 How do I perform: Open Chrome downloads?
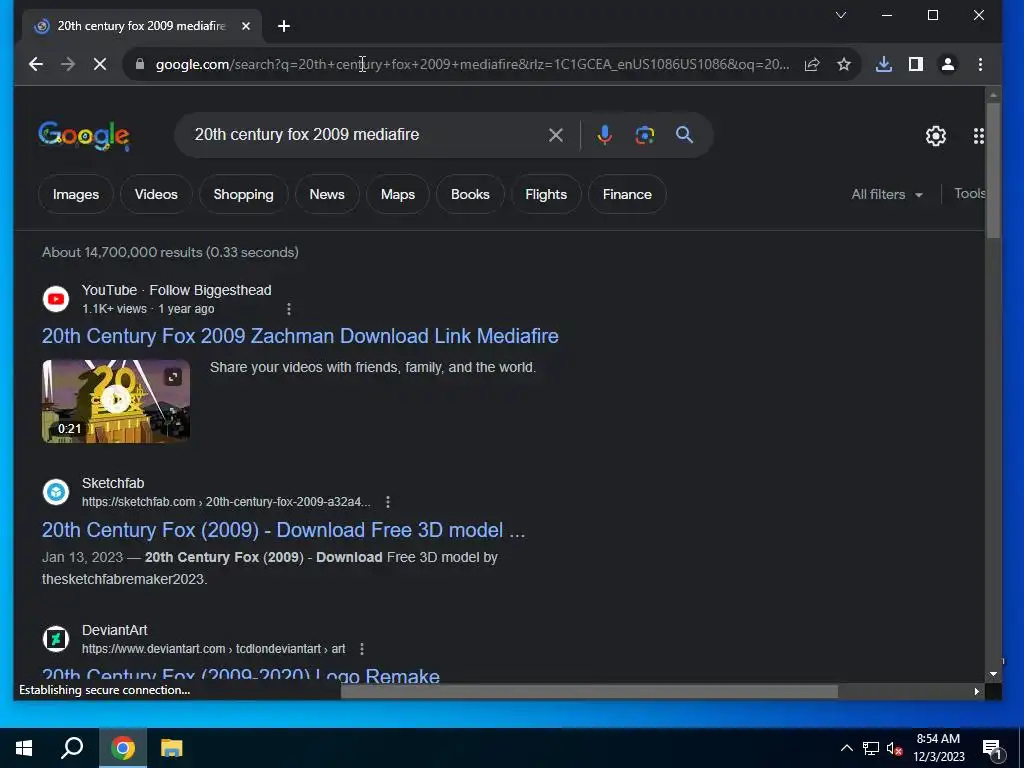[884, 64]
